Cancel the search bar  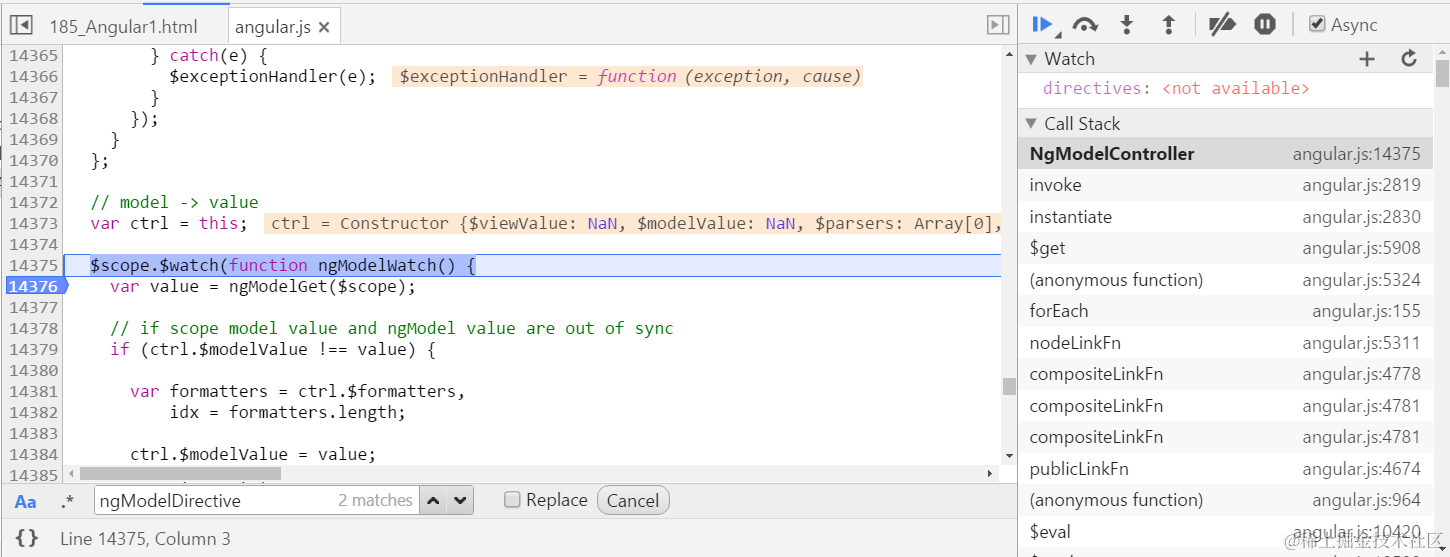coord(633,500)
